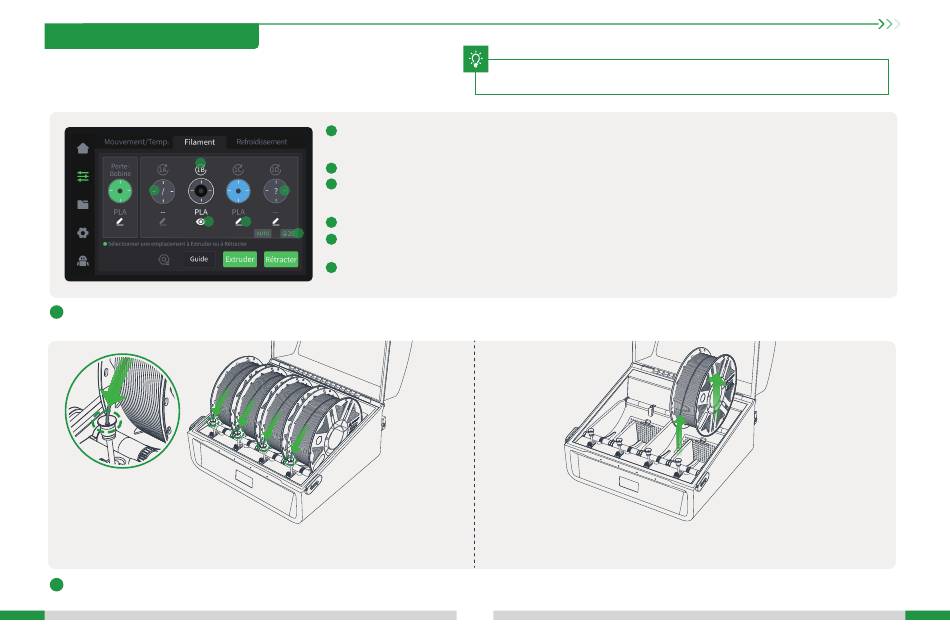Image resolution: width=950 pixels, height=633 pixels.
Task: Edit slot 1A filament with pencil icon
Action: click(162, 222)
